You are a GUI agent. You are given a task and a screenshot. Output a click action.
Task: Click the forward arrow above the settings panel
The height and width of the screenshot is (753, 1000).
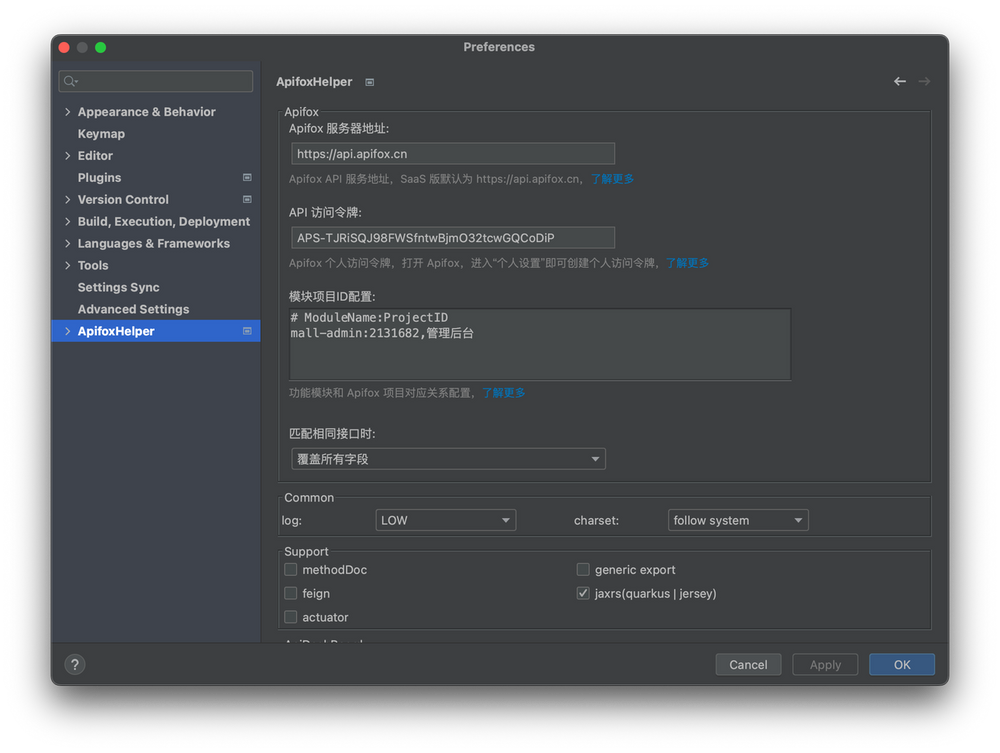[923, 81]
